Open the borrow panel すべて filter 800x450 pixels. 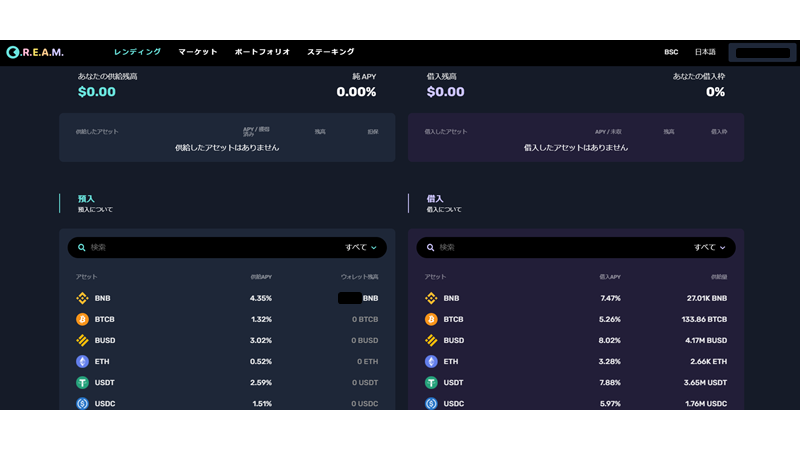(x=710, y=247)
